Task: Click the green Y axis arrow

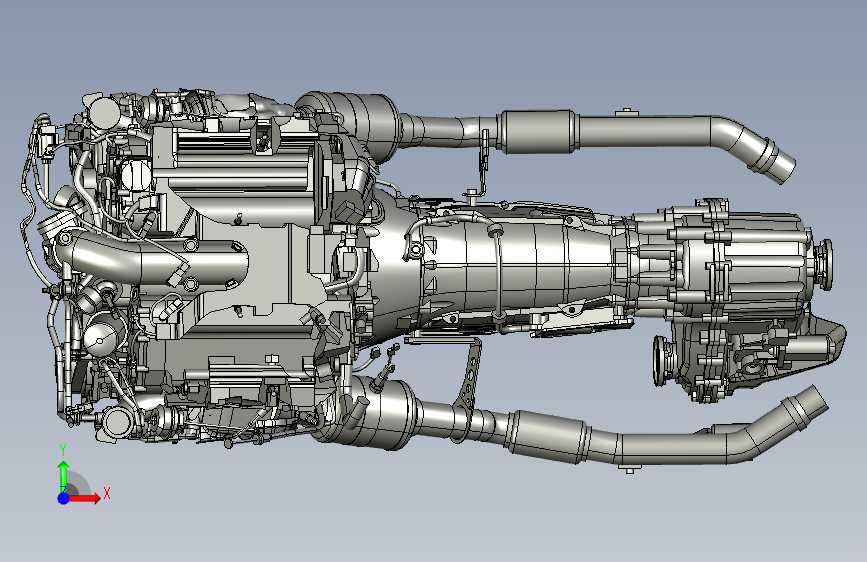Action: pyautogui.click(x=64, y=476)
